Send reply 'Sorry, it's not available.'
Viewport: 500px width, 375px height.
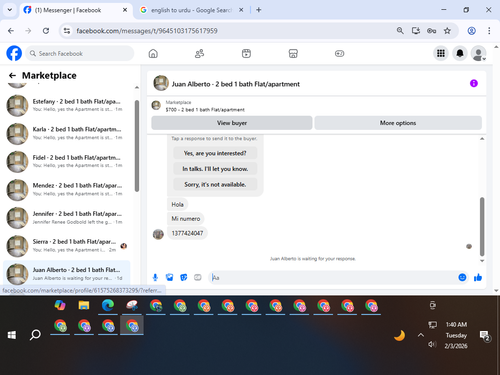215,184
